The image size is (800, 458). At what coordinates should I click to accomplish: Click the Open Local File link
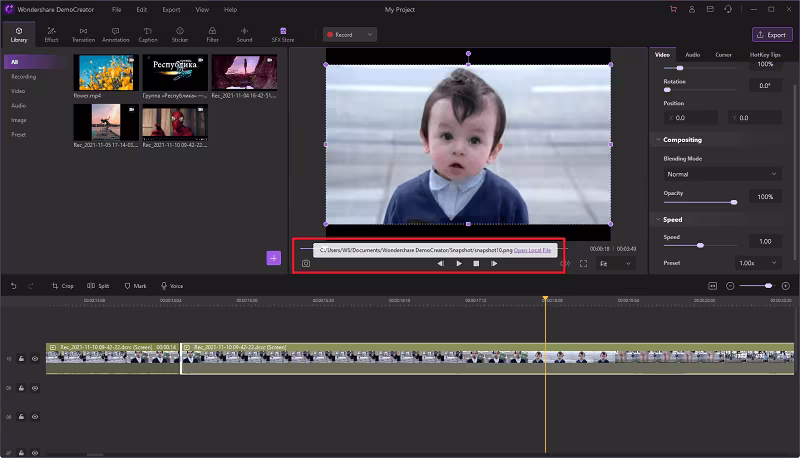point(532,250)
